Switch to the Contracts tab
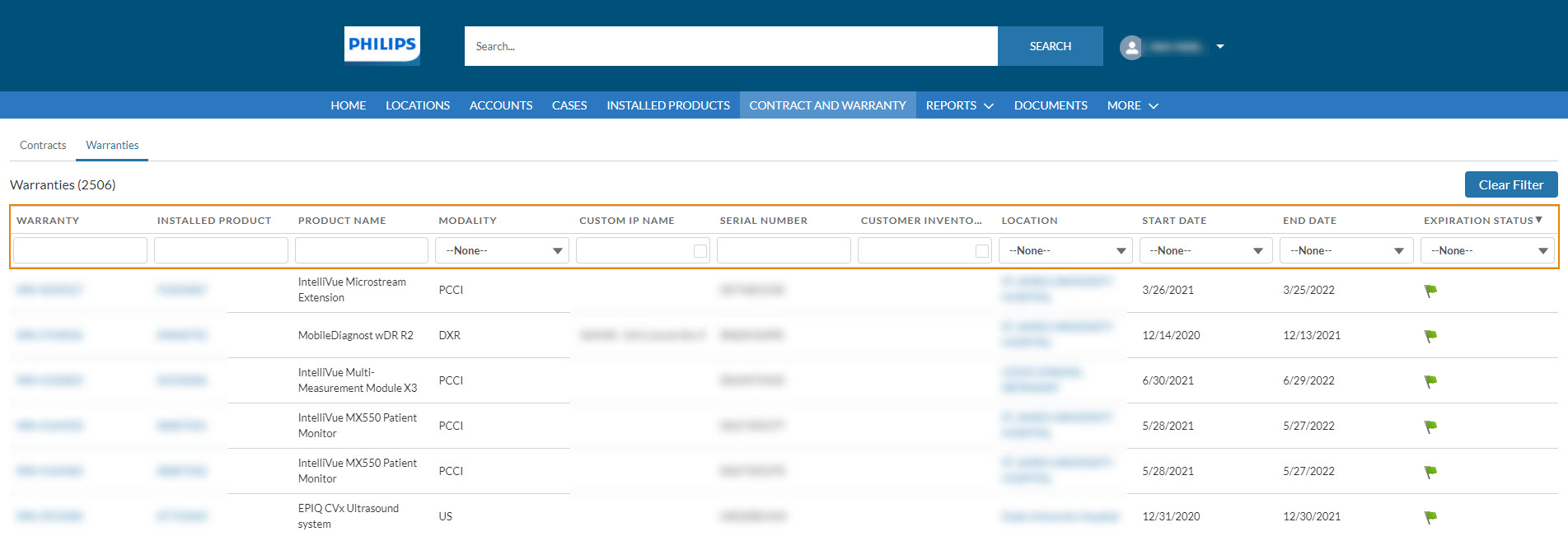 tap(43, 145)
